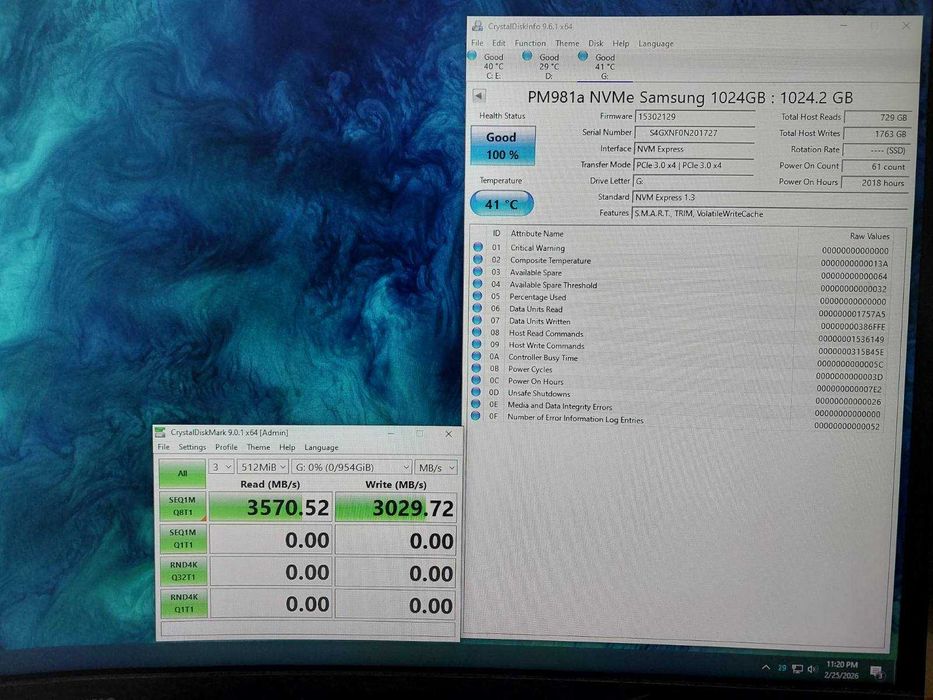This screenshot has height=700, width=933.
Task: Click the previous disk arrow button
Action: coord(479,95)
